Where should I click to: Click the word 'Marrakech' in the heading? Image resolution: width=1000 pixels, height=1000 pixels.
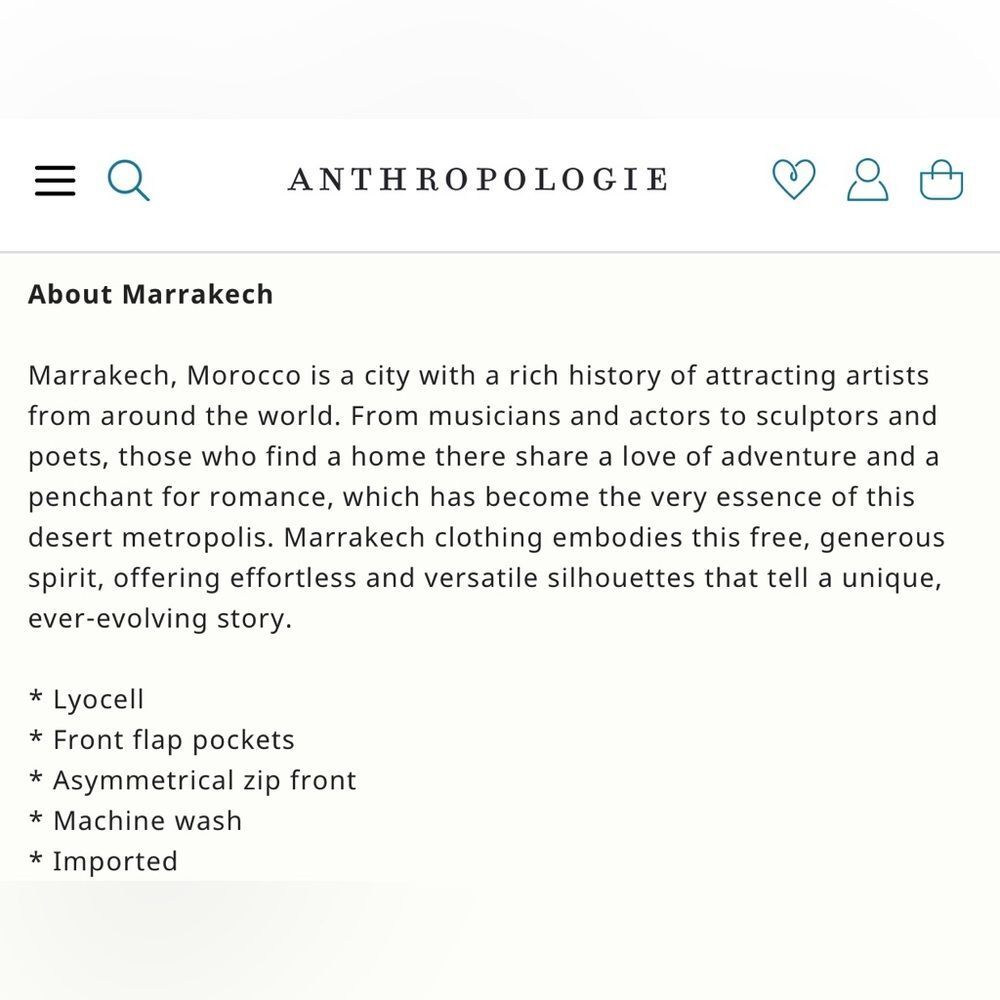point(198,295)
